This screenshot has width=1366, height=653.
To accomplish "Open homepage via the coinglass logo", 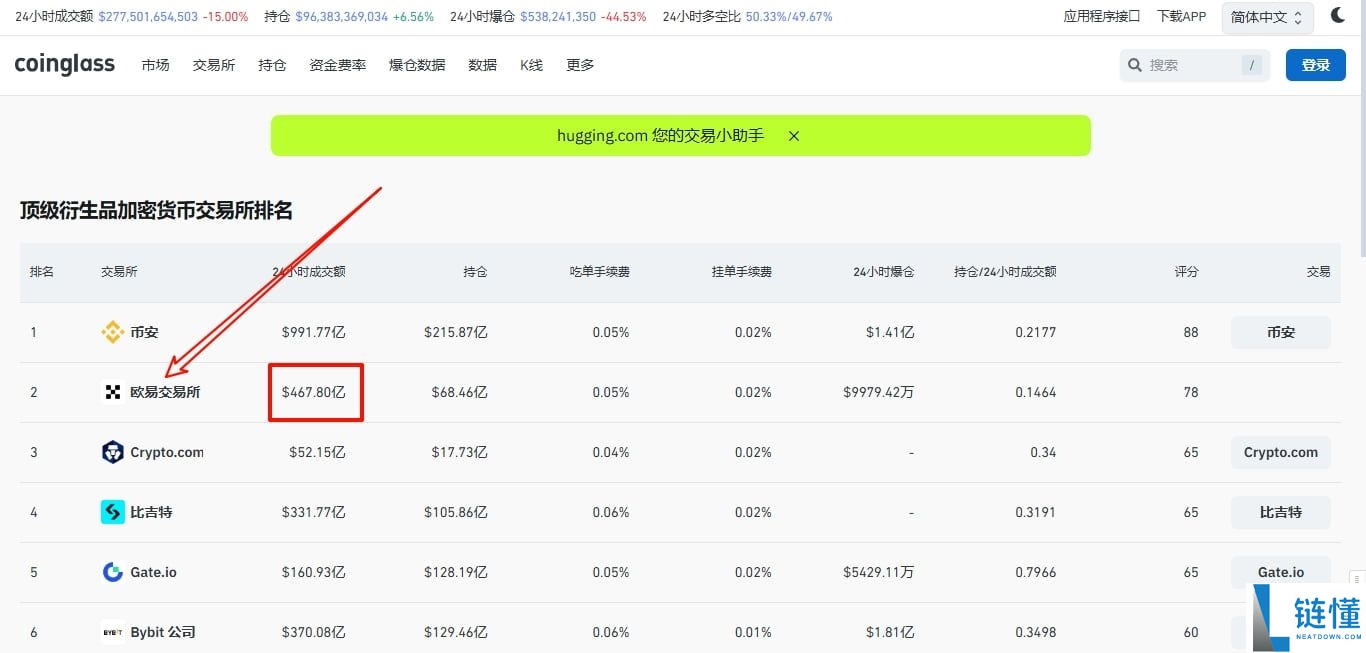I will pos(64,64).
